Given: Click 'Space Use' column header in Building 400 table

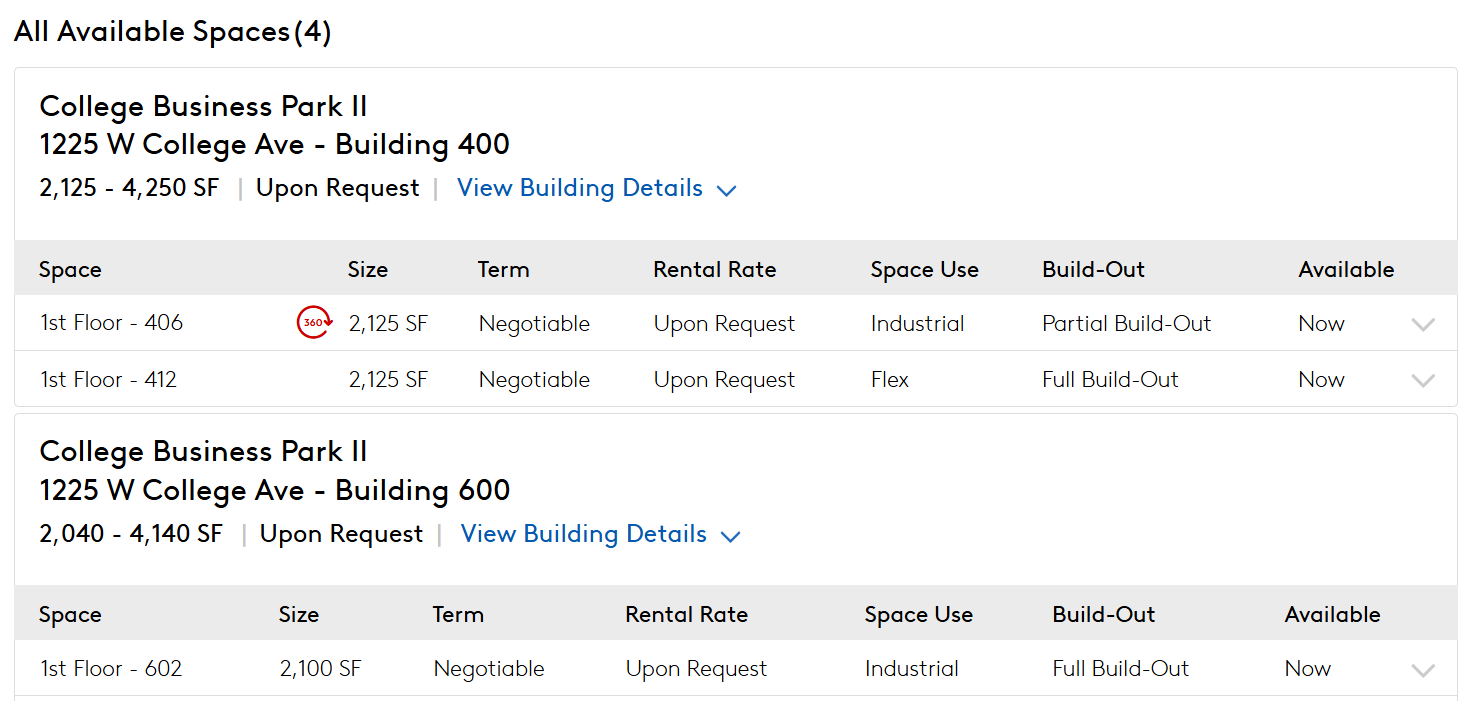Looking at the screenshot, I should [925, 269].
